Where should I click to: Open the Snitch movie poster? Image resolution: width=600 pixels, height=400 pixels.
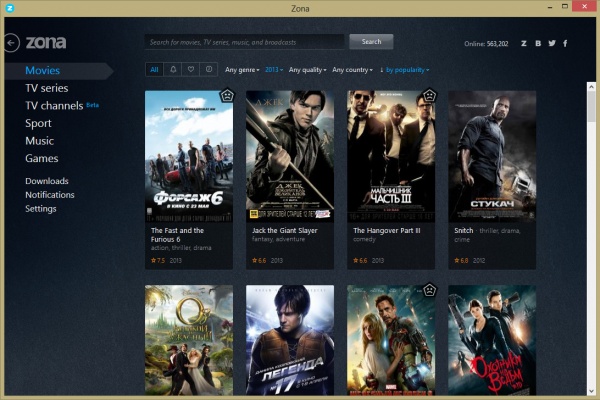(492, 156)
